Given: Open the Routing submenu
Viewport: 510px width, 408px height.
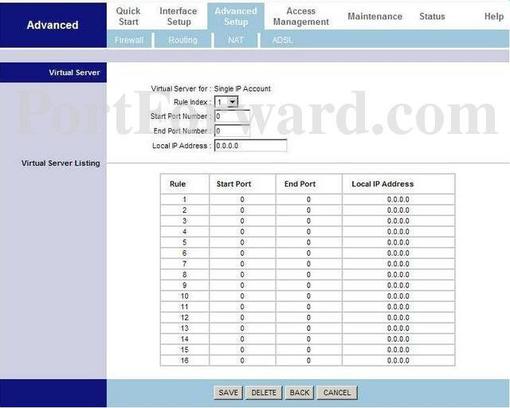Looking at the screenshot, I should [183, 40].
